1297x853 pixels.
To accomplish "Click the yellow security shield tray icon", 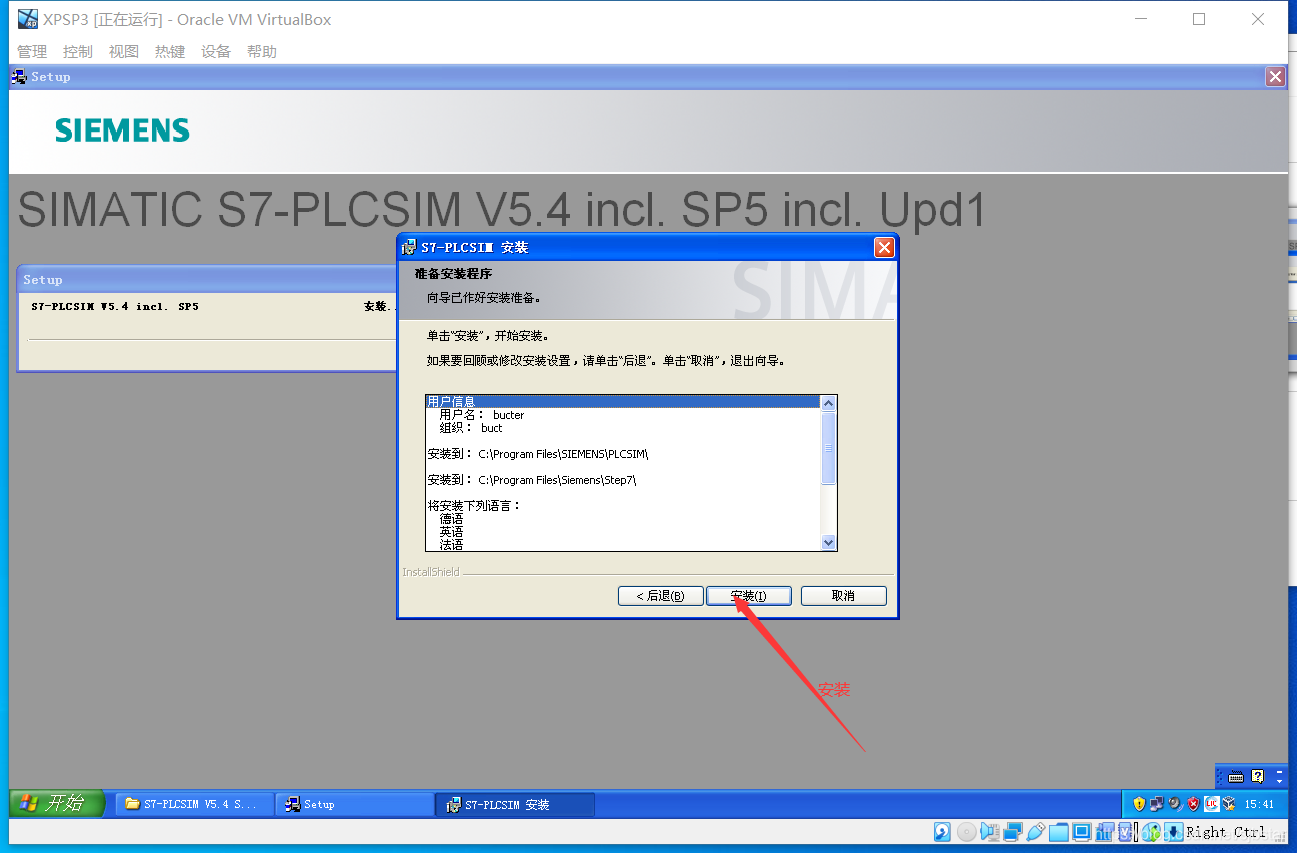I will tap(1139, 804).
